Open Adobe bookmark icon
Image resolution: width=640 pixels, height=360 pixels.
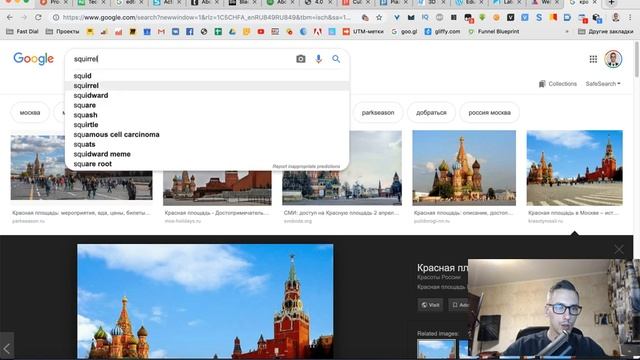(x=318, y=31)
